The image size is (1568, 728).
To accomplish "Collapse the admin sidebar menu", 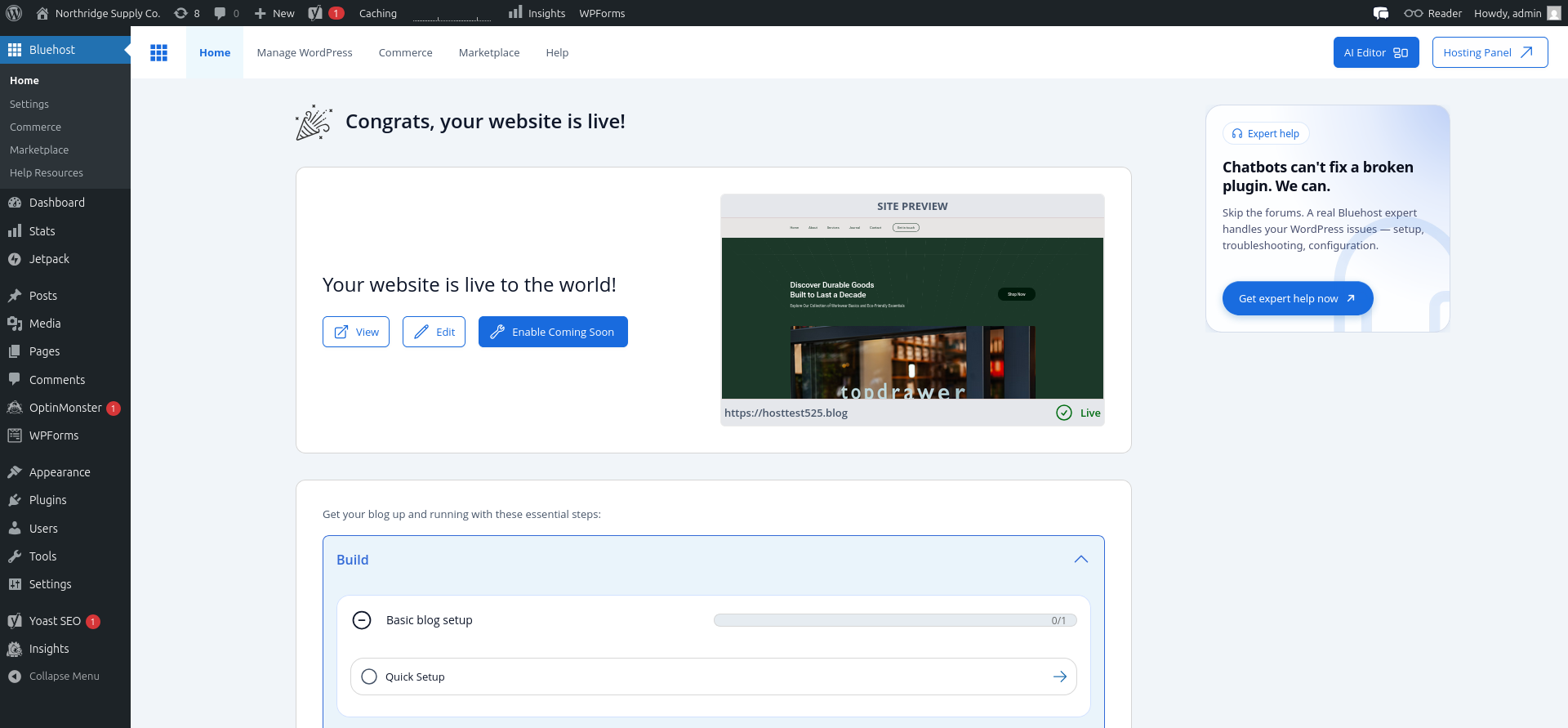I will (65, 677).
